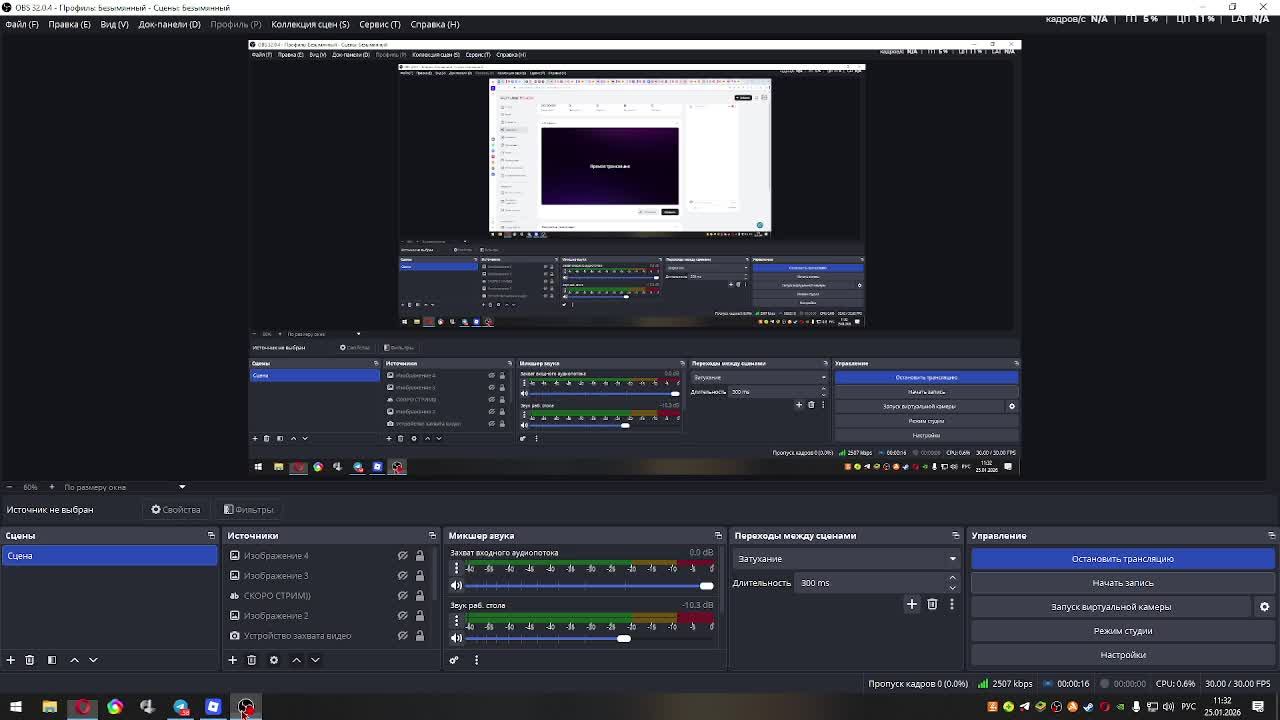Open the Вид menu
The image size is (1280, 720).
(x=114, y=24)
